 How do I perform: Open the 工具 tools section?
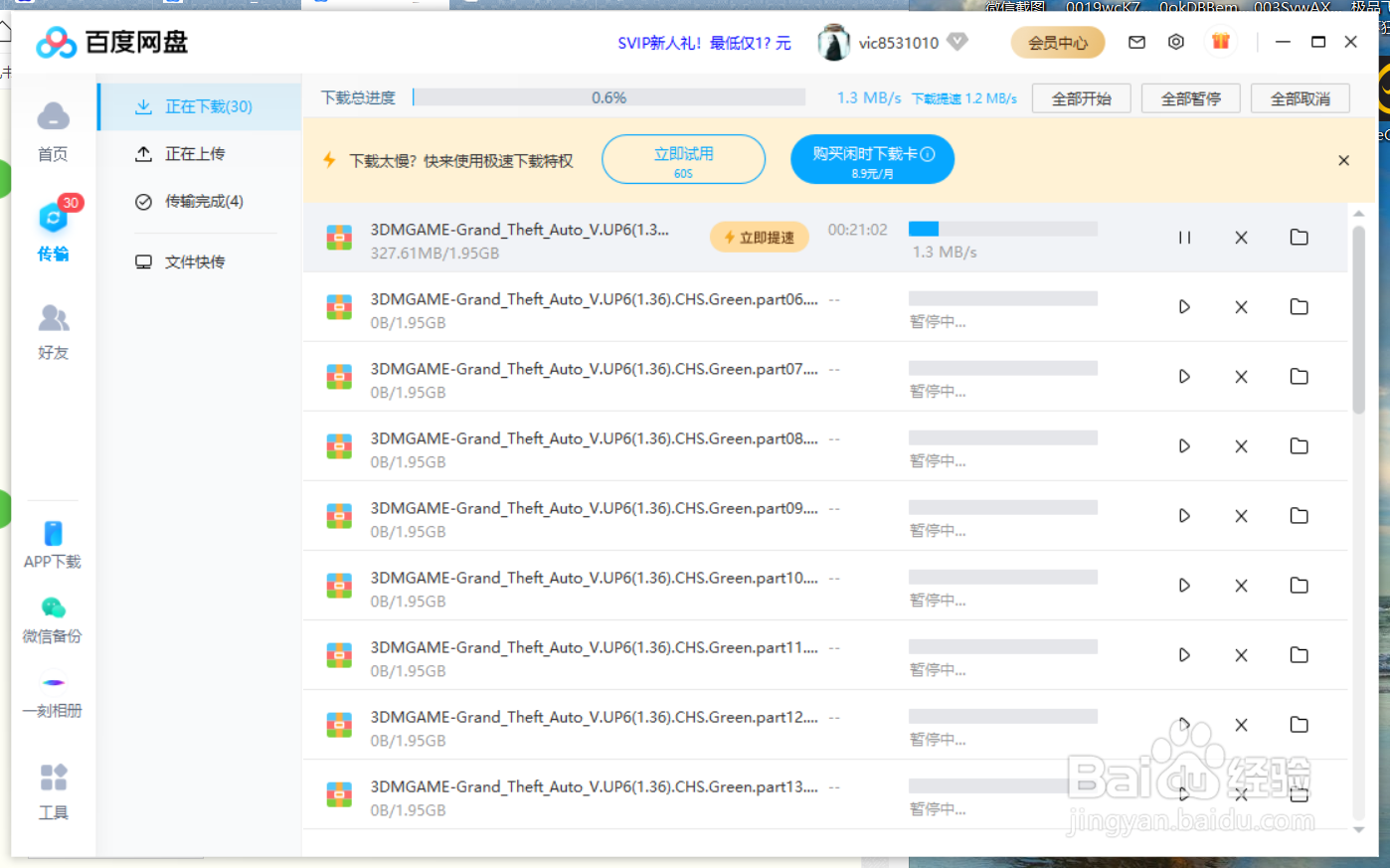(x=53, y=791)
